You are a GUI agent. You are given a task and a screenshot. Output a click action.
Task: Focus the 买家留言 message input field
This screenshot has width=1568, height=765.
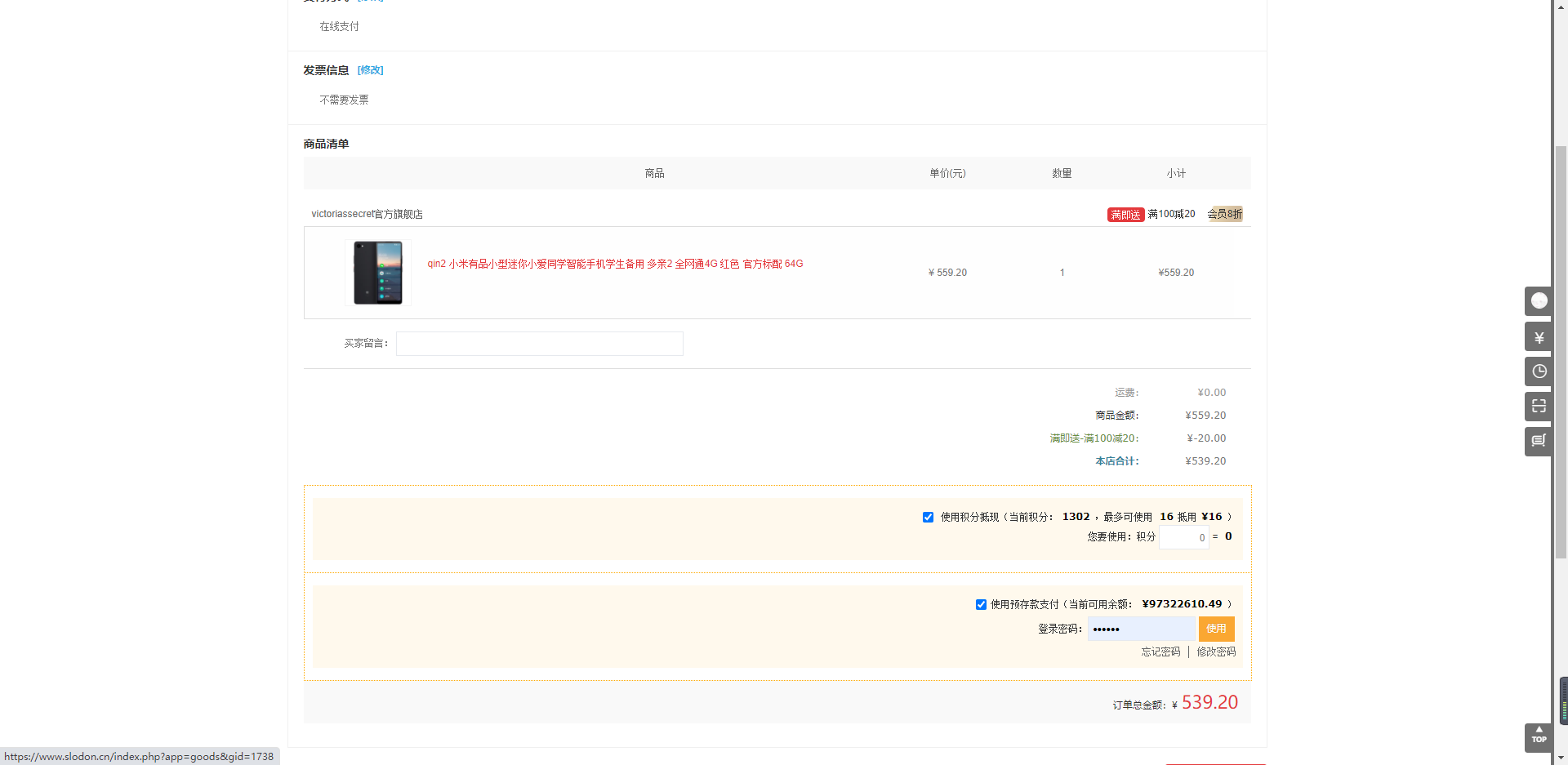pyautogui.click(x=539, y=344)
